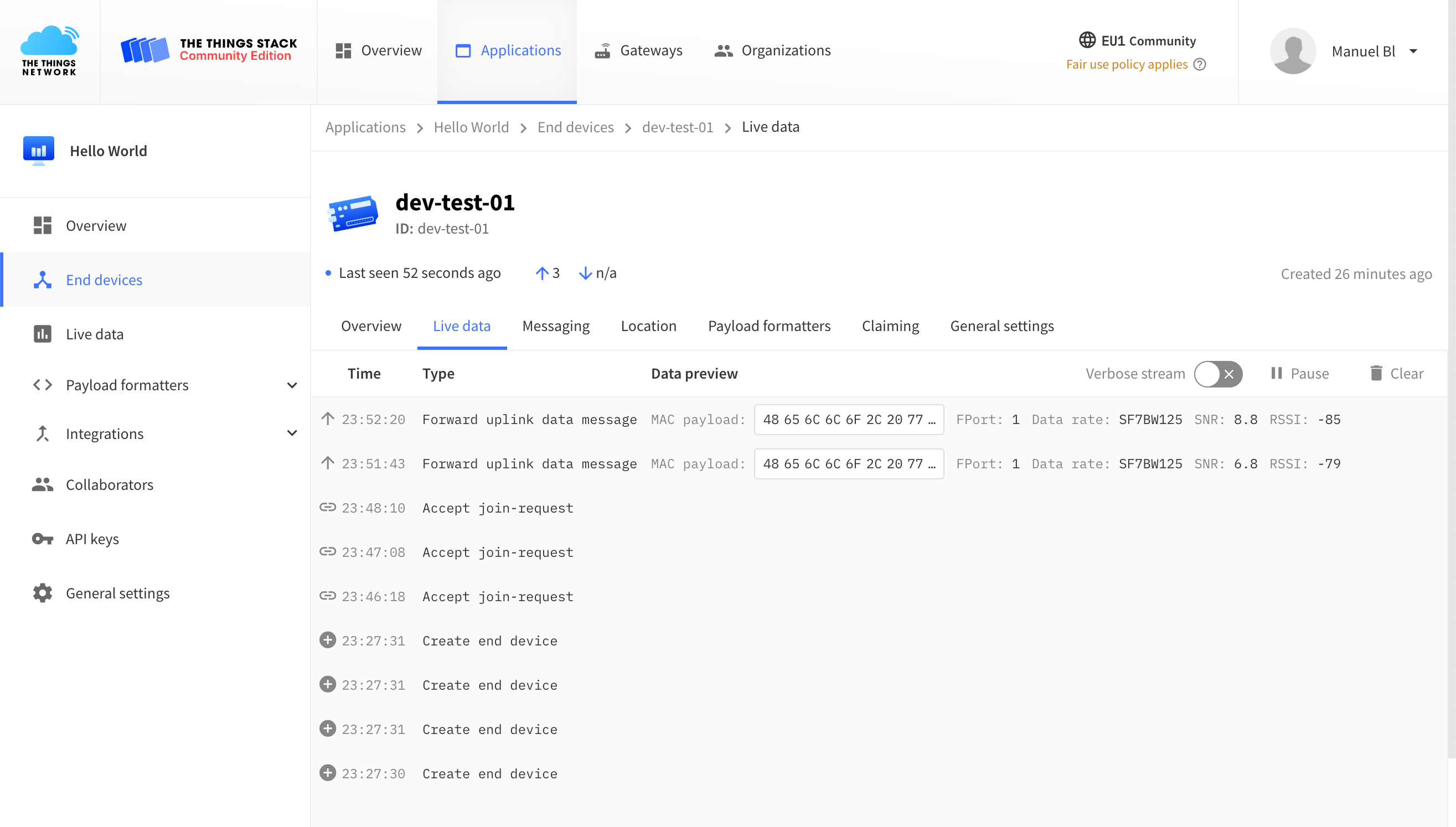The height and width of the screenshot is (827, 1456).
Task: Switch to the device Payload formatters tab
Action: 769,326
